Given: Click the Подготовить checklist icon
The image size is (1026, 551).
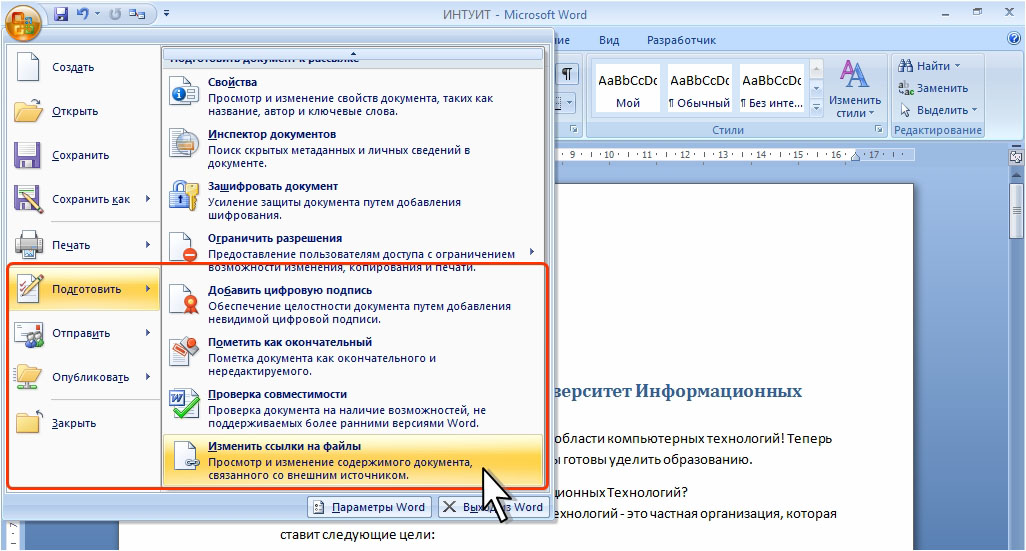Looking at the screenshot, I should point(29,289).
